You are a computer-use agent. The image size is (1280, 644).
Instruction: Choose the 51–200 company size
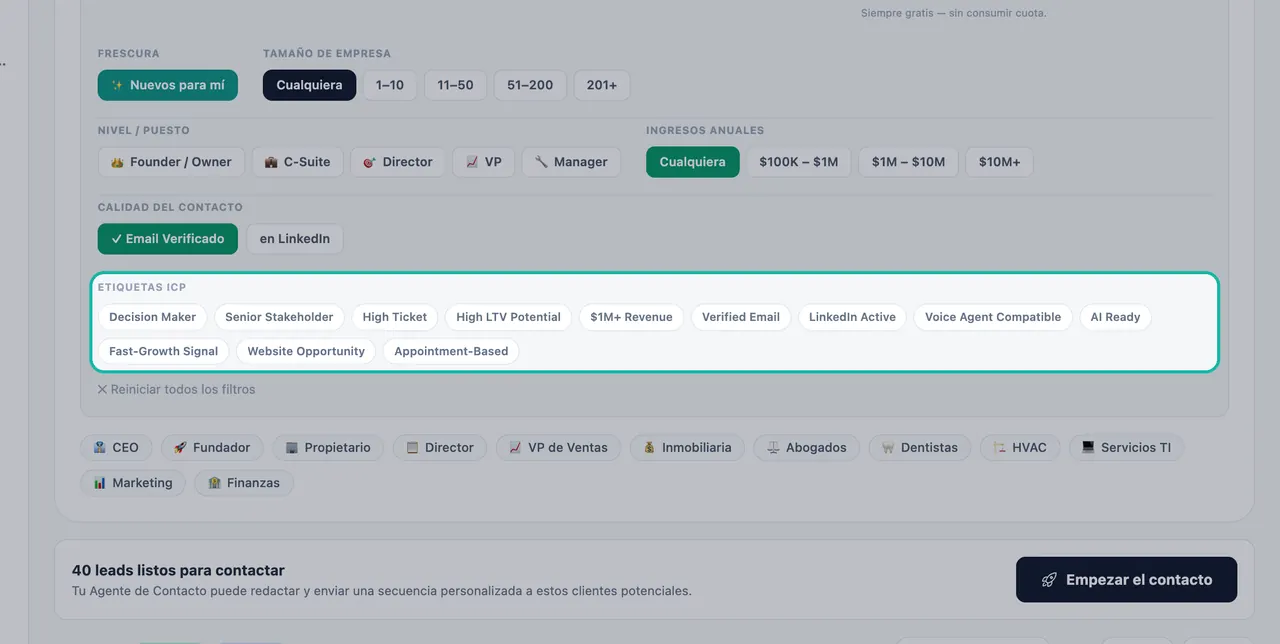click(530, 85)
